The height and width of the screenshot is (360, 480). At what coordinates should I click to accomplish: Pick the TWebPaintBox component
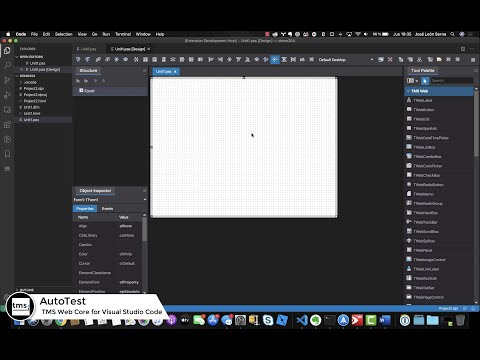click(439, 212)
